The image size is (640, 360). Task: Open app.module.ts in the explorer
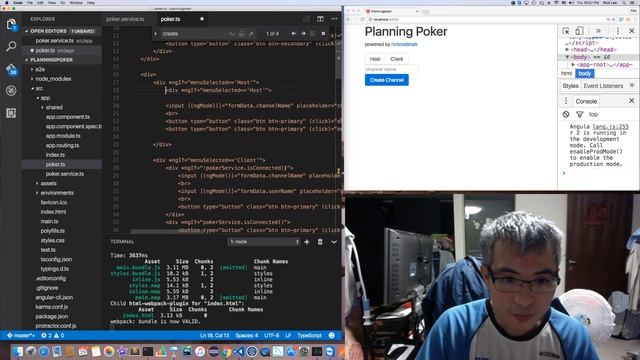[63, 136]
